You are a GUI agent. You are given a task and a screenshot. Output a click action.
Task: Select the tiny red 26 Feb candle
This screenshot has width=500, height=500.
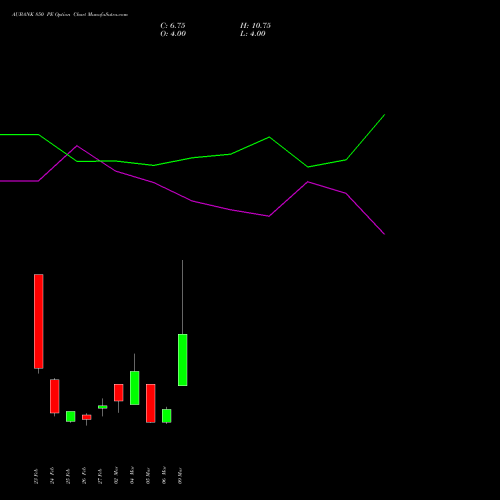[87, 417]
